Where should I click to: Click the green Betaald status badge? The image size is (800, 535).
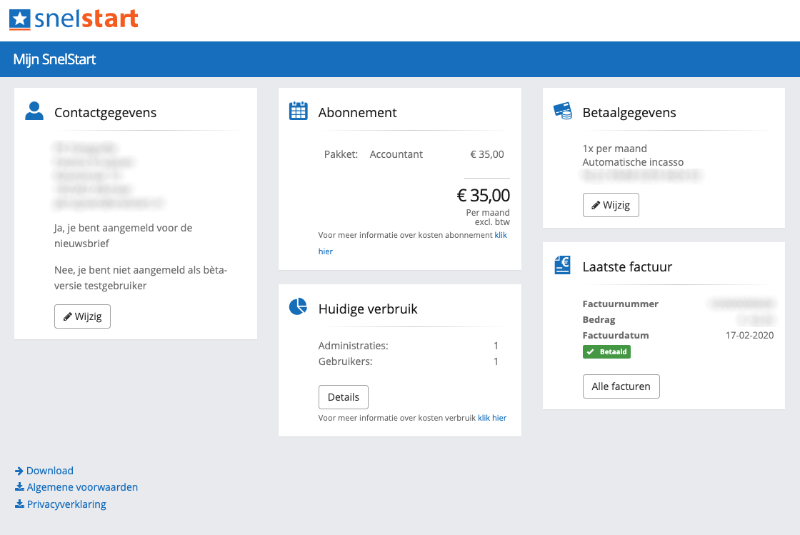coord(607,351)
